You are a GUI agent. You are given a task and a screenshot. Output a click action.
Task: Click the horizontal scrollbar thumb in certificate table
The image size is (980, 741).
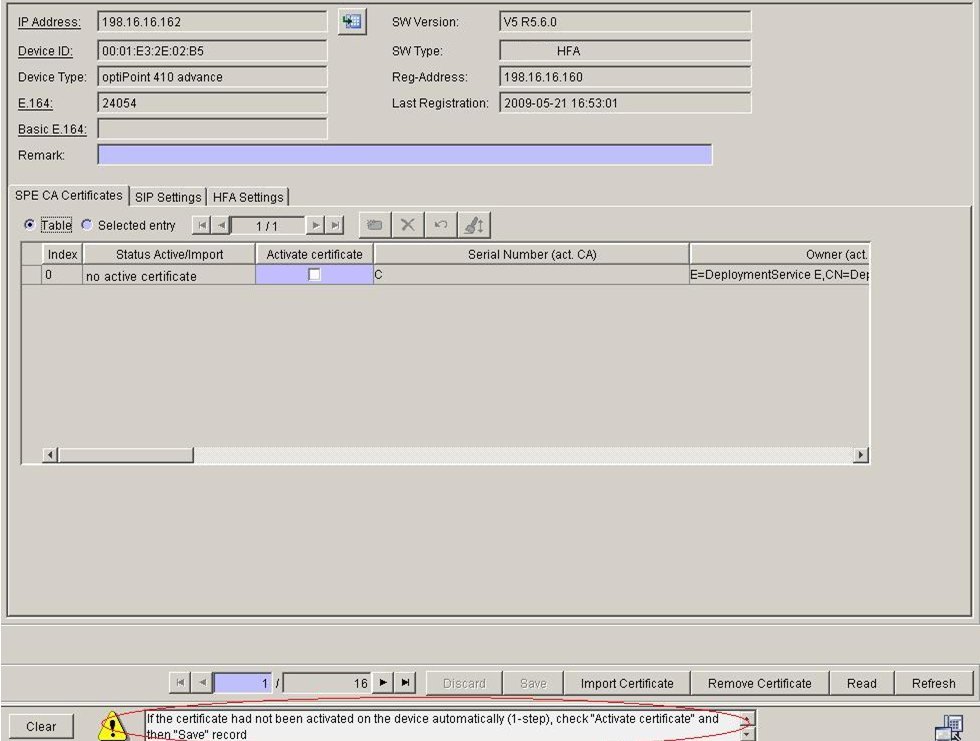[126, 455]
